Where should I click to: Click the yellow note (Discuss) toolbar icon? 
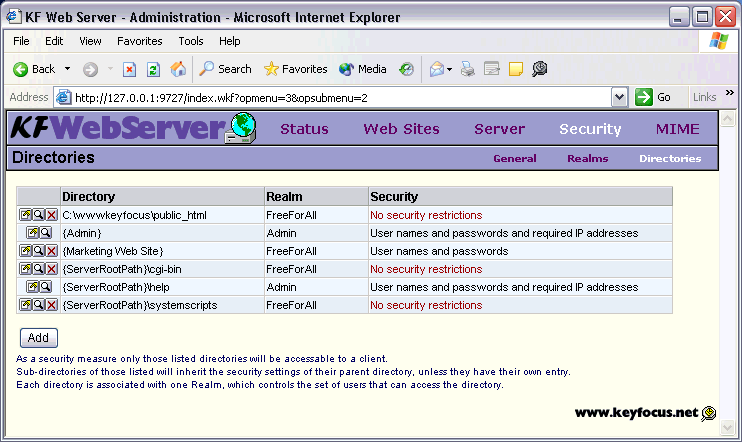[x=515, y=69]
